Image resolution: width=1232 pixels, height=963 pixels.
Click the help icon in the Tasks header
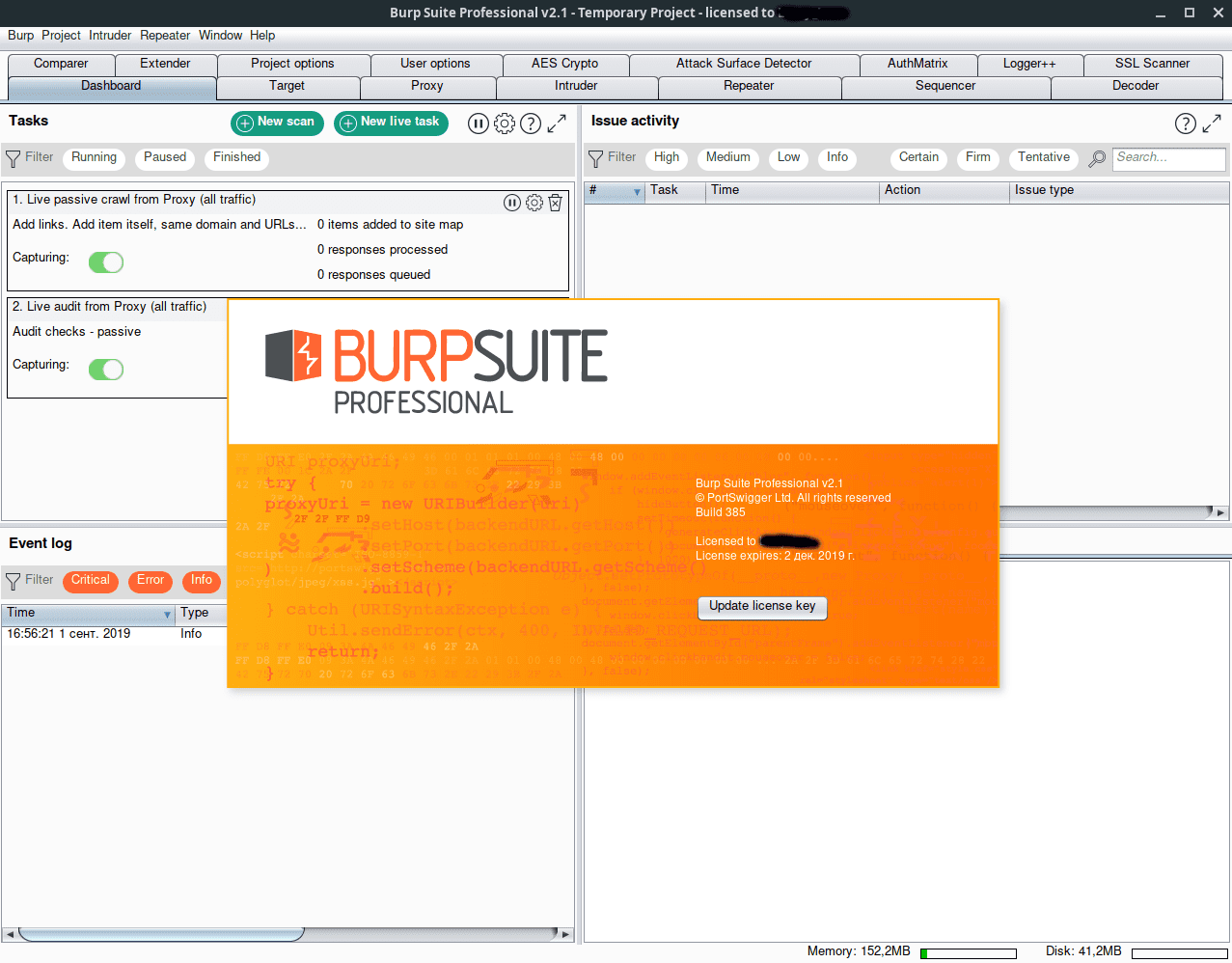[x=531, y=124]
